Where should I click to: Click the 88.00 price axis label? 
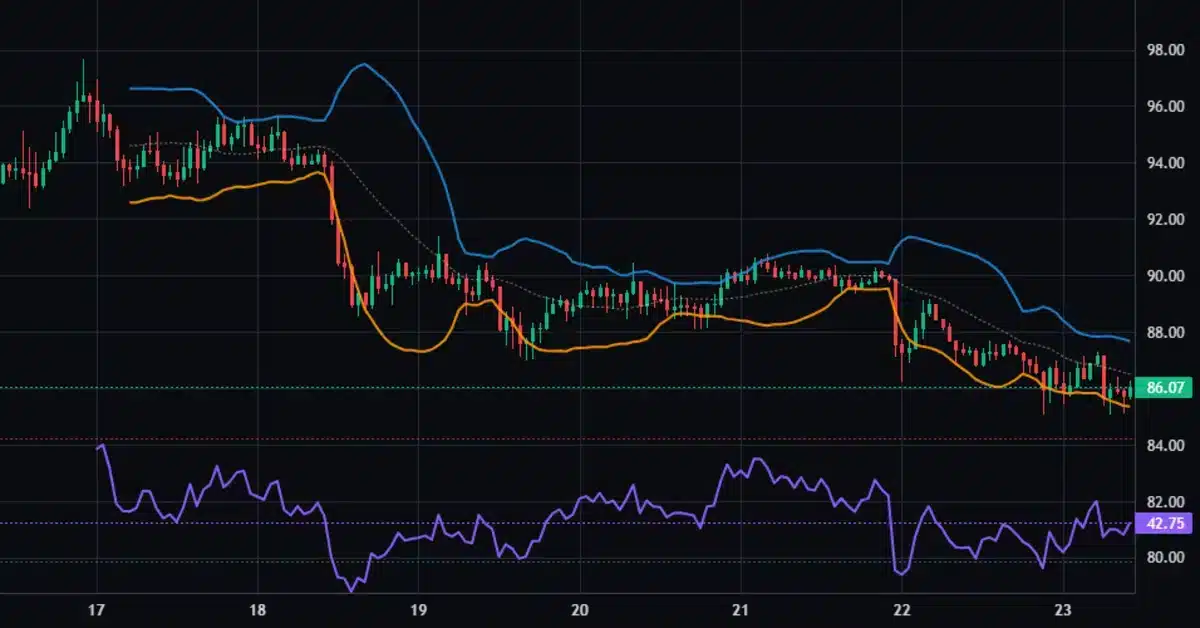tap(1165, 332)
